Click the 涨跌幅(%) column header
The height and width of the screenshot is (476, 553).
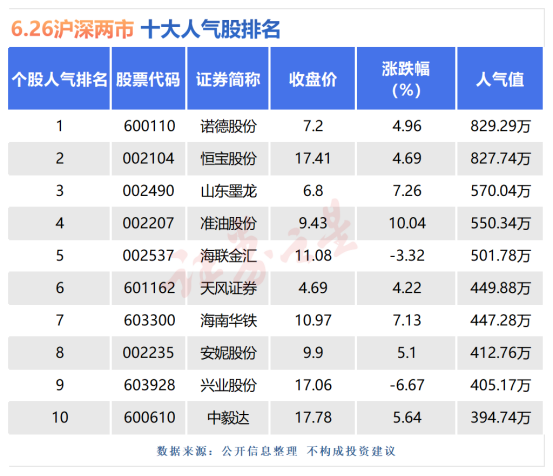coord(406,78)
